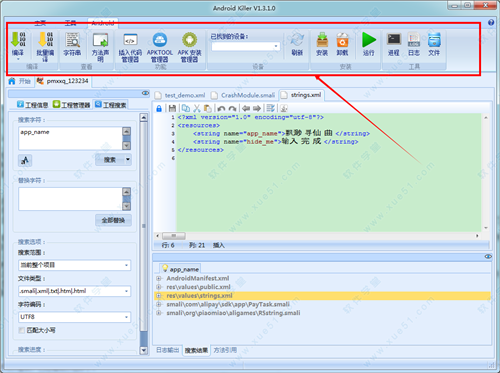
Task: Expand the AndroidManifest.xml result node
Action: tap(159, 278)
